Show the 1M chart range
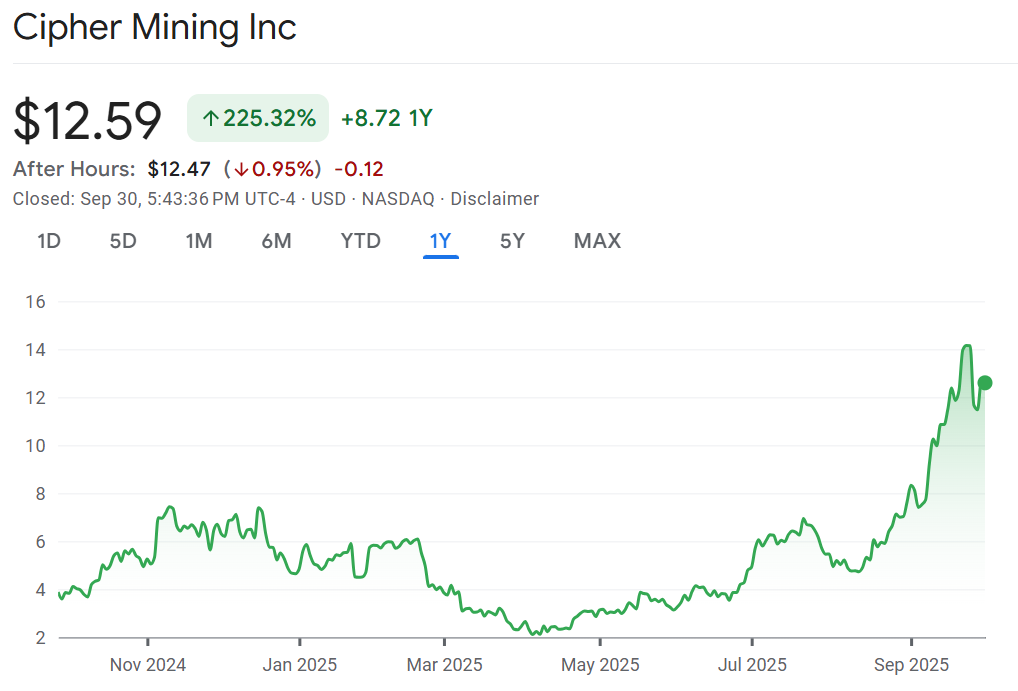 199,241
